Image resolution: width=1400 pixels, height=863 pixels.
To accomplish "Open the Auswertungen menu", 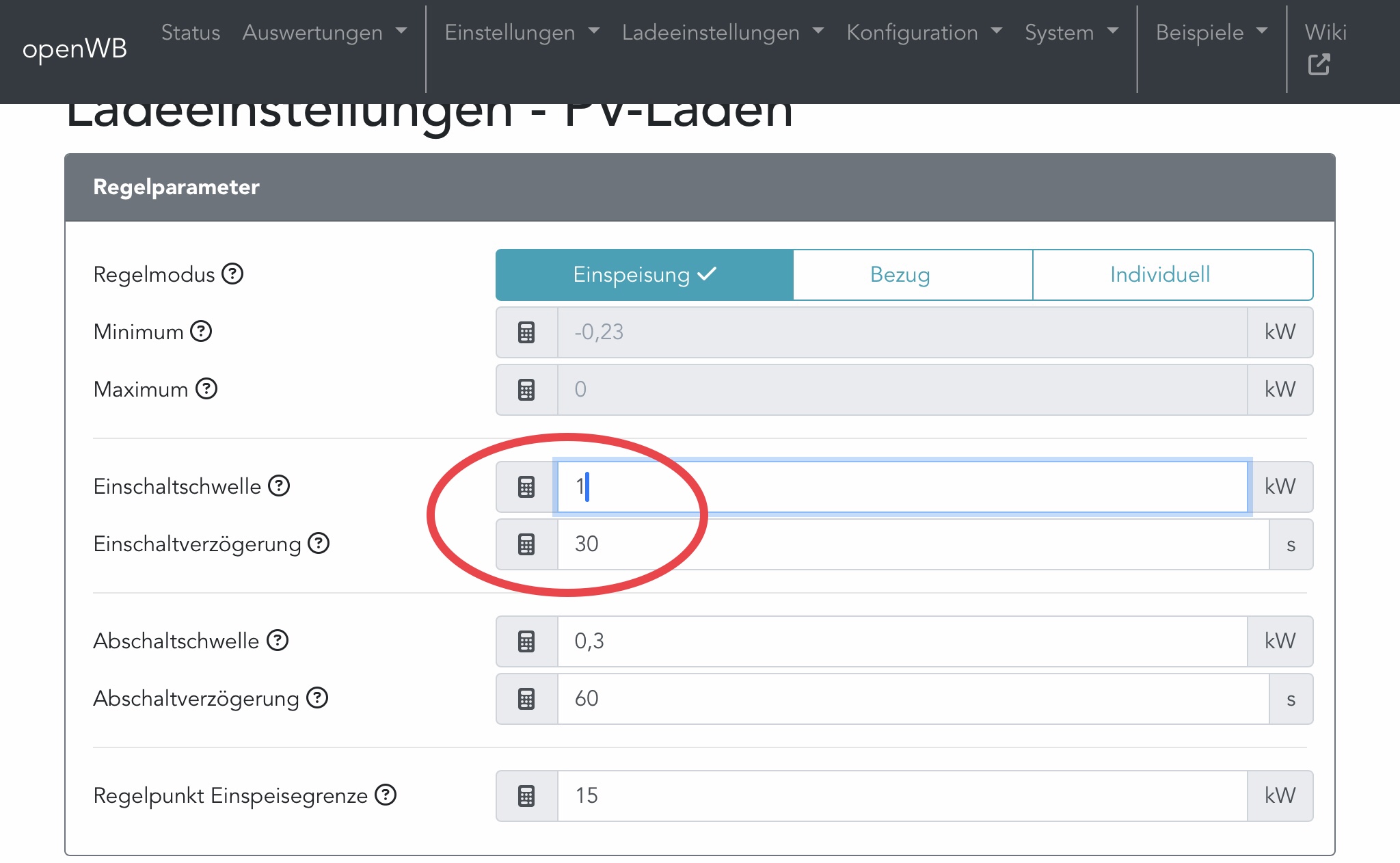I will coord(324,32).
